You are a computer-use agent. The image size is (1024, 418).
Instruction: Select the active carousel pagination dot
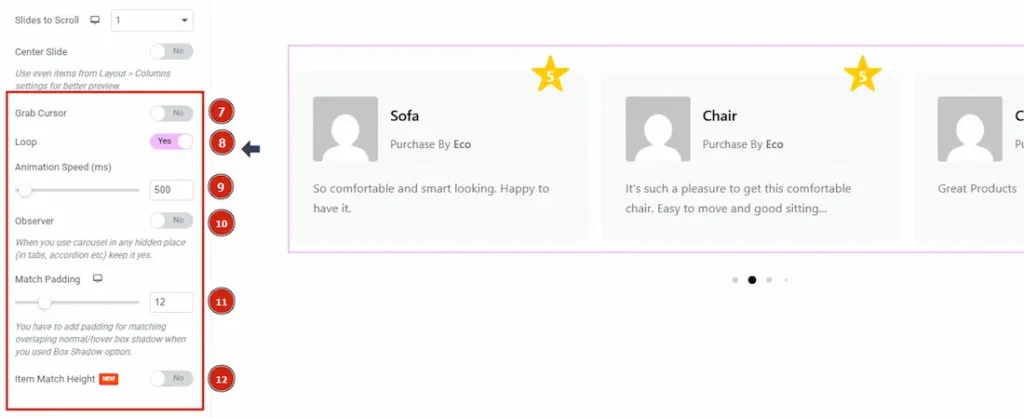[752, 280]
